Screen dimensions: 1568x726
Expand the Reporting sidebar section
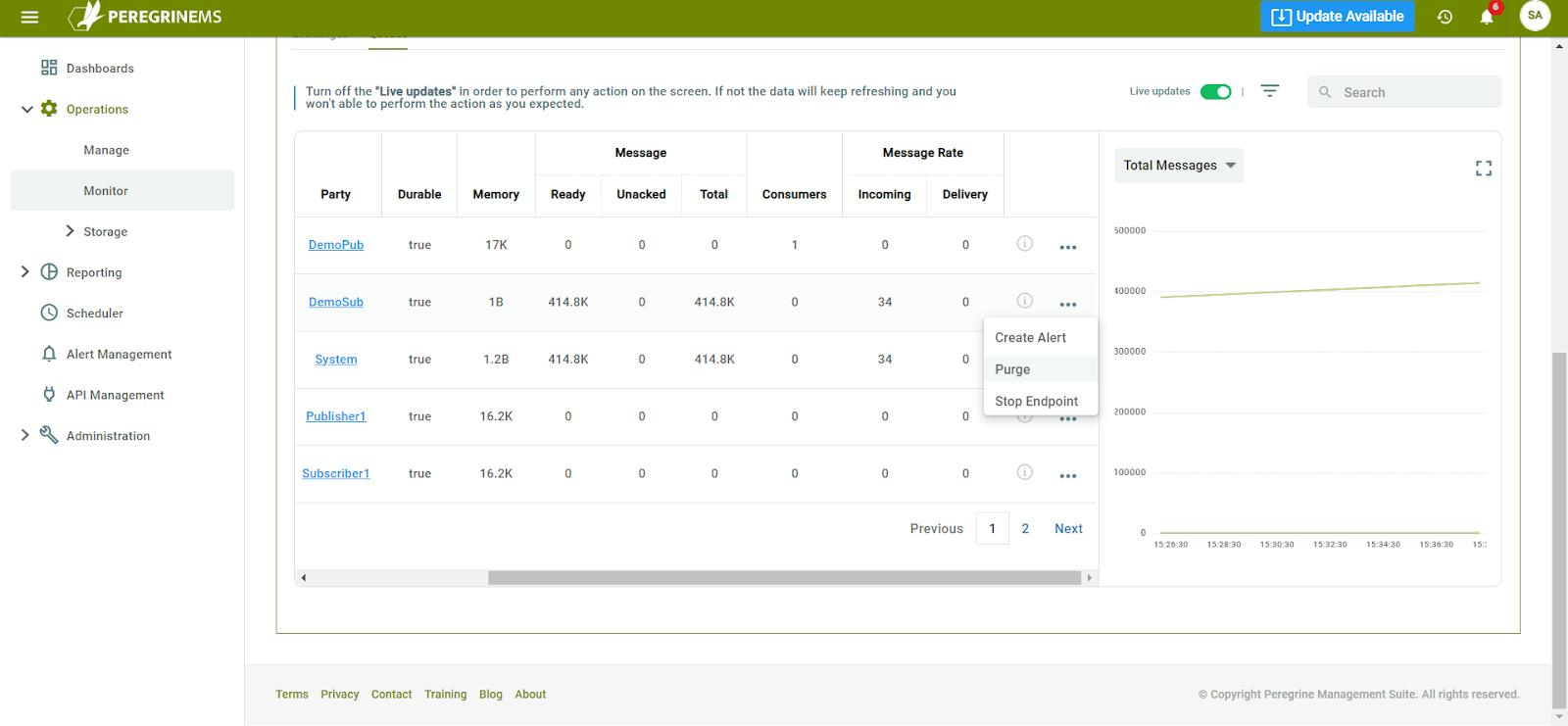[25, 272]
